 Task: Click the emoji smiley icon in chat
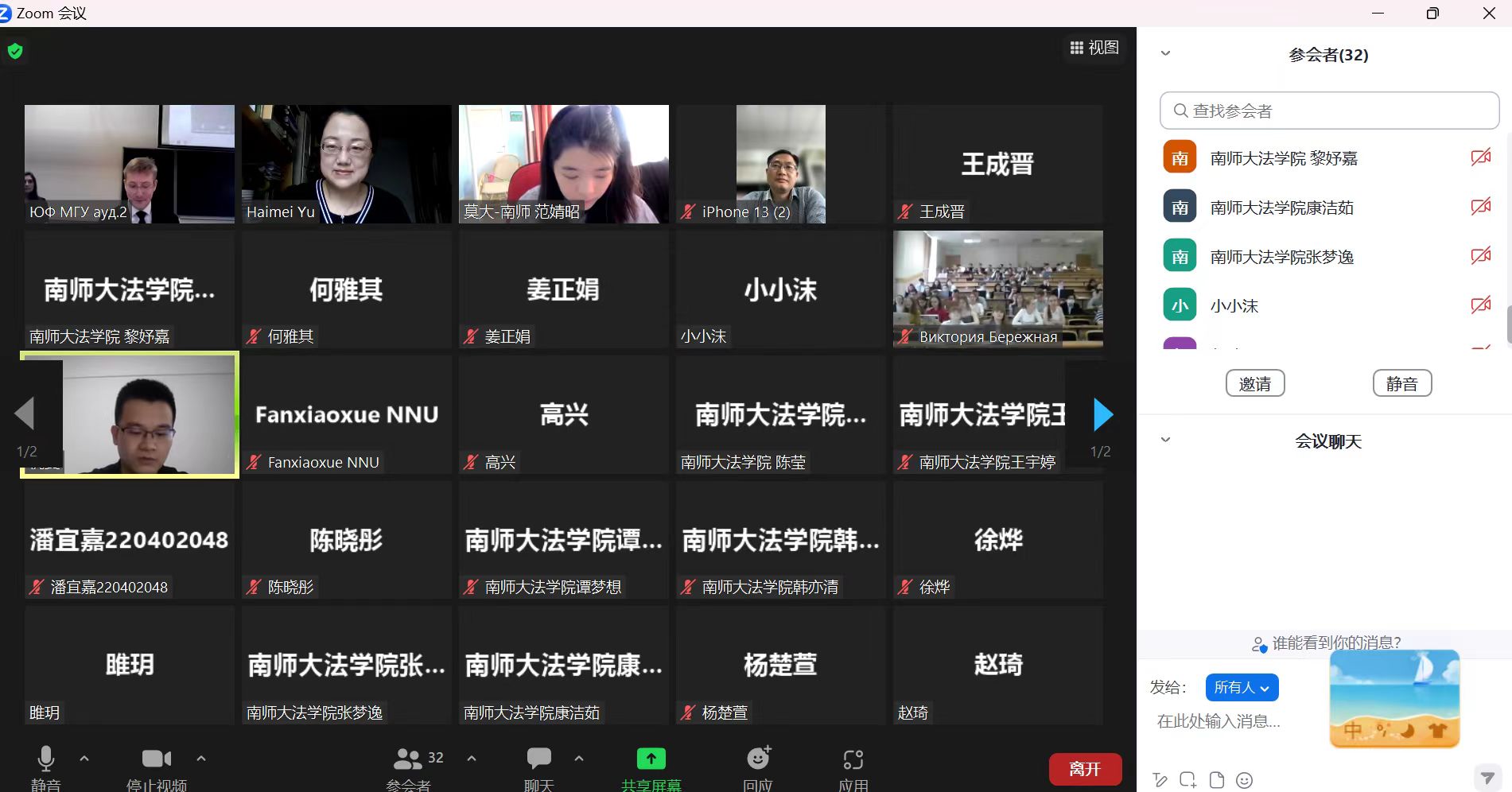pos(1245,780)
